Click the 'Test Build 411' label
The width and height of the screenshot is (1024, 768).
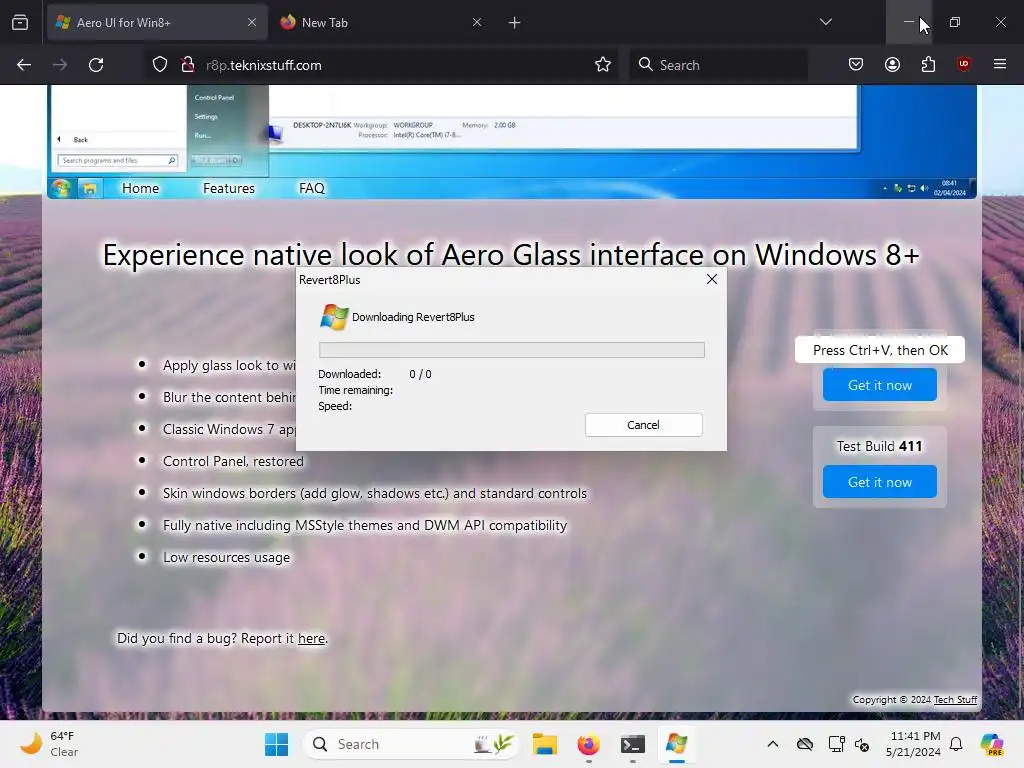[880, 446]
